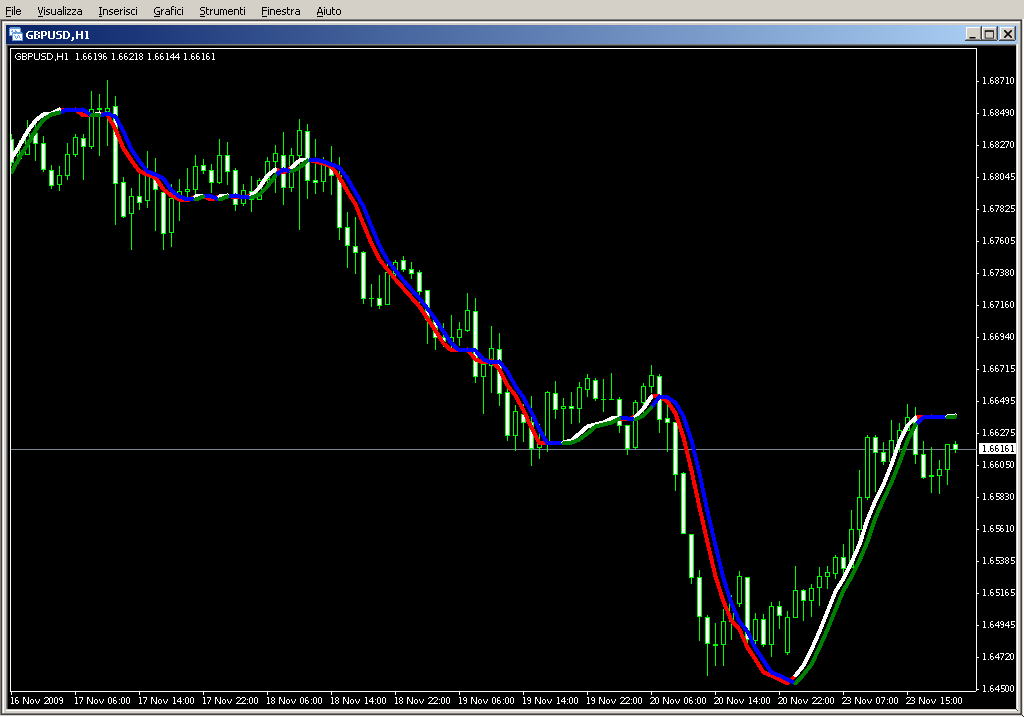Click the 18 Nov 06:00 time label
Screen dimensions: 1024x717
point(294,701)
